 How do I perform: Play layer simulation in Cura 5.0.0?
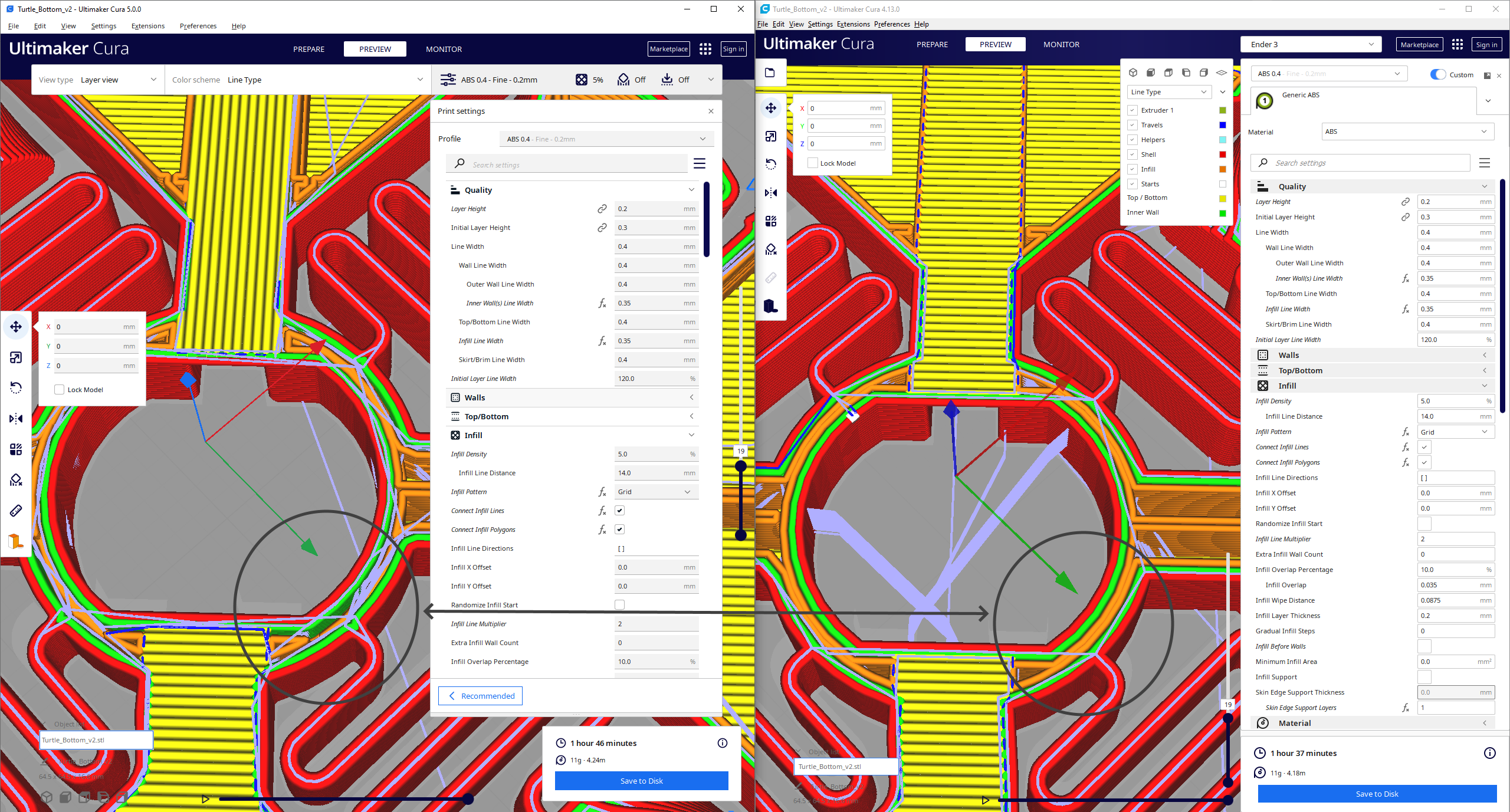click(205, 800)
